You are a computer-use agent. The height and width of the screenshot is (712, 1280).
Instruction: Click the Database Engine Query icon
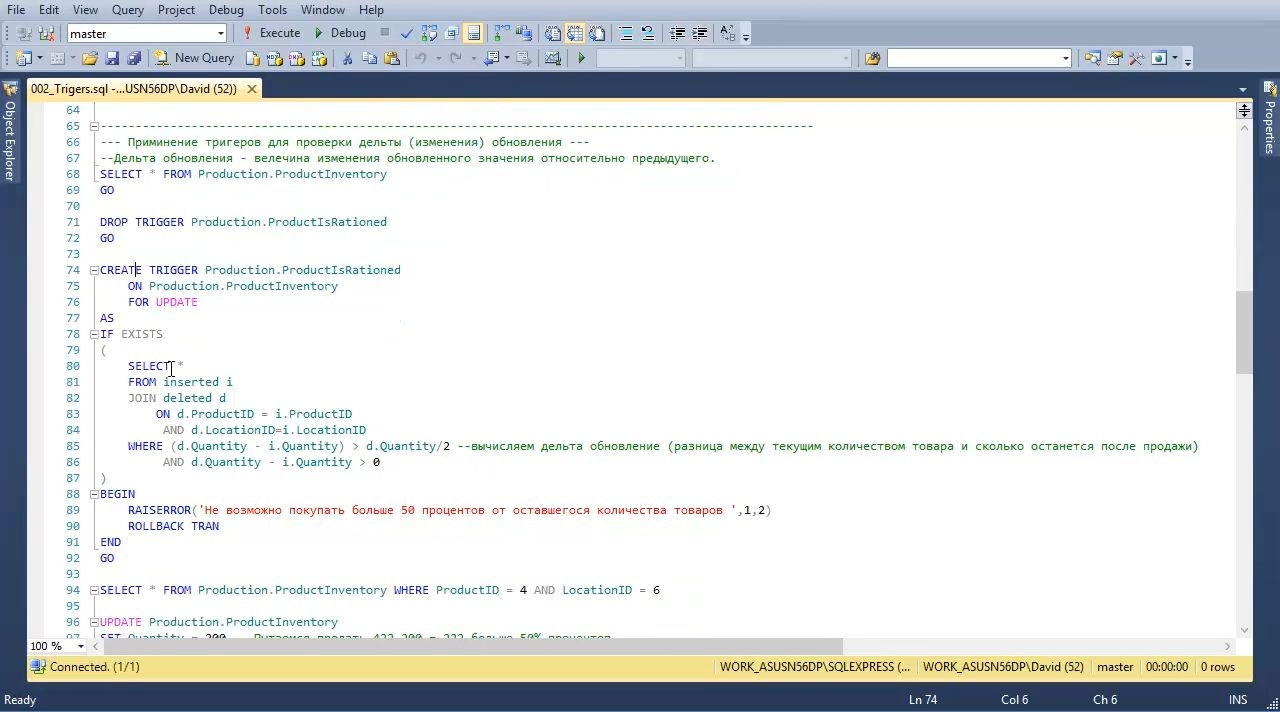pos(253,58)
